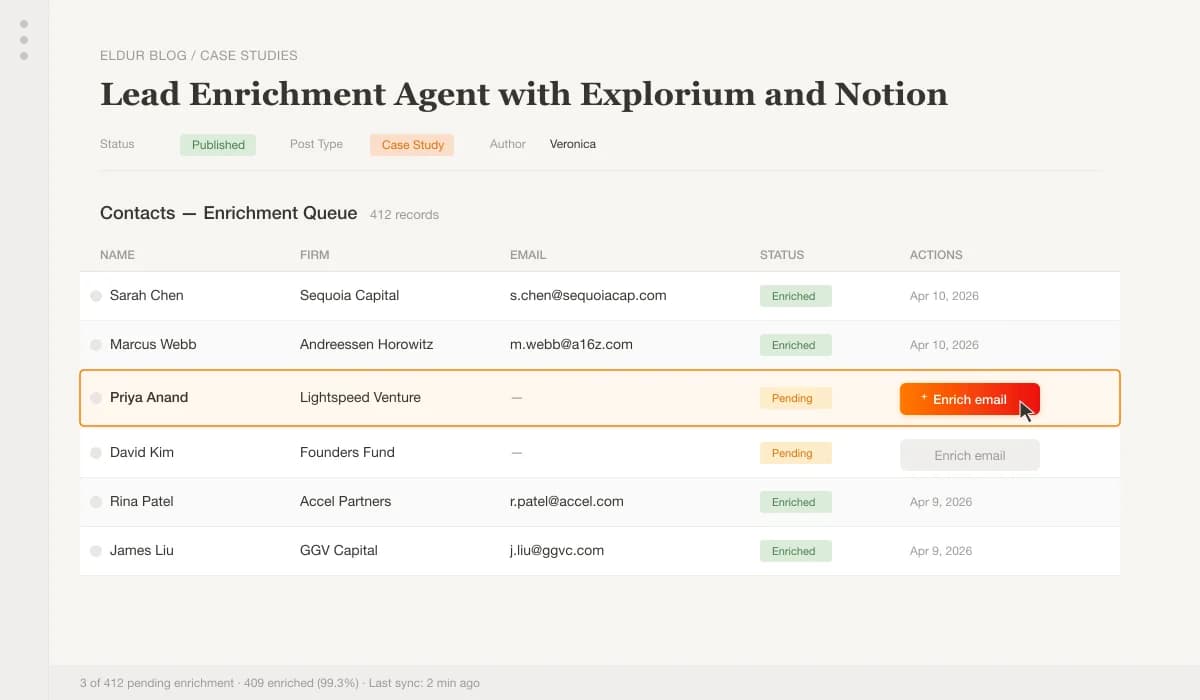
Task: Click the Pending badge in David Kim's row
Action: click(794, 453)
